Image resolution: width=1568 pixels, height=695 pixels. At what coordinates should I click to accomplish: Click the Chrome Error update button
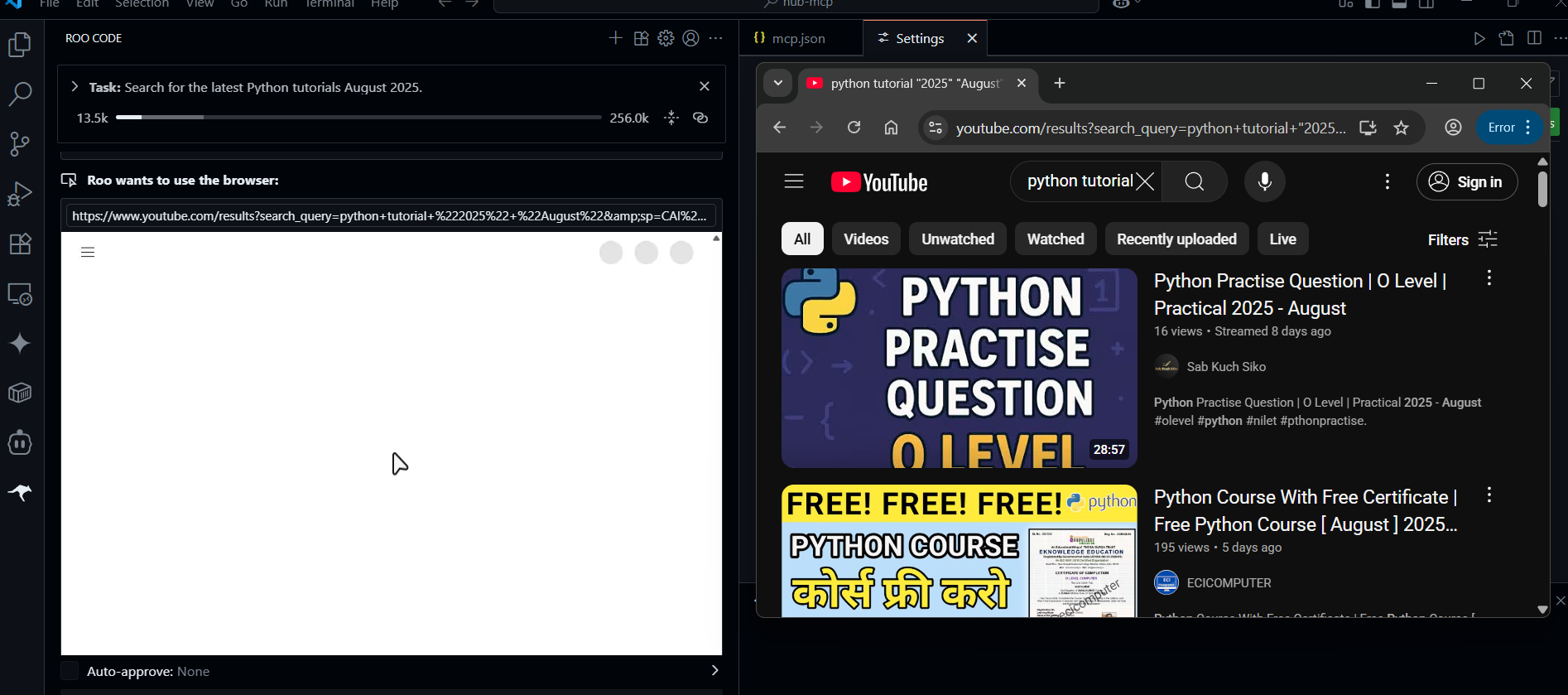[1510, 128]
